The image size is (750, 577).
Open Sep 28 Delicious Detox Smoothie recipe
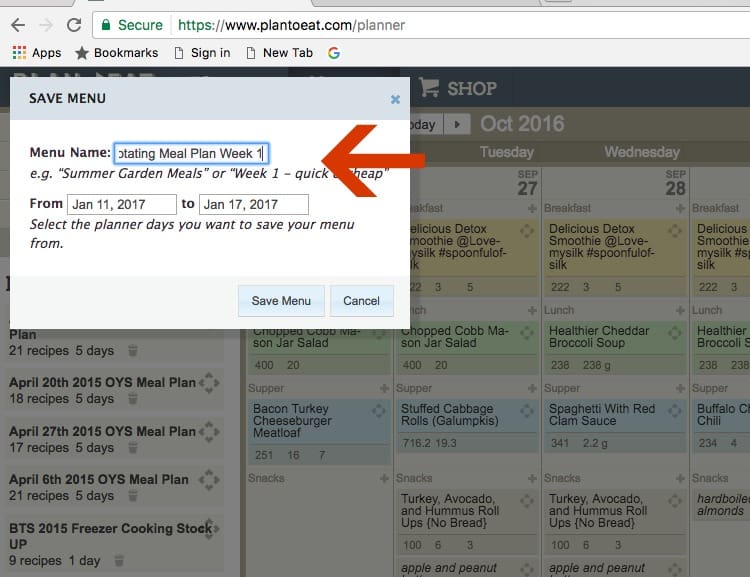tap(601, 246)
